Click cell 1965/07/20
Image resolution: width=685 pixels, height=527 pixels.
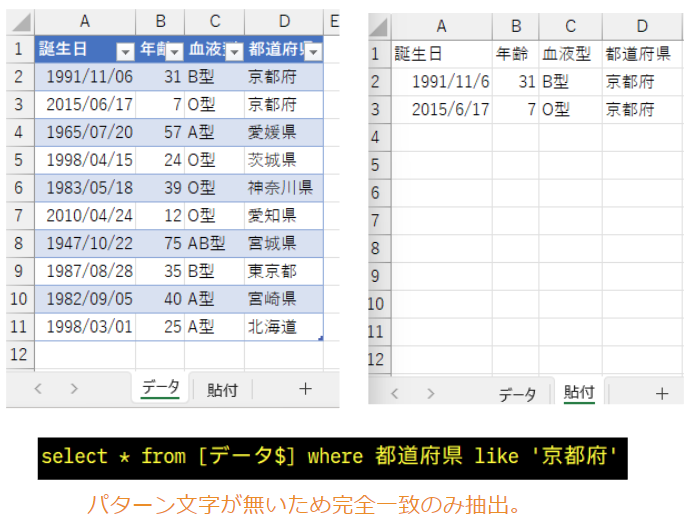tap(85, 132)
